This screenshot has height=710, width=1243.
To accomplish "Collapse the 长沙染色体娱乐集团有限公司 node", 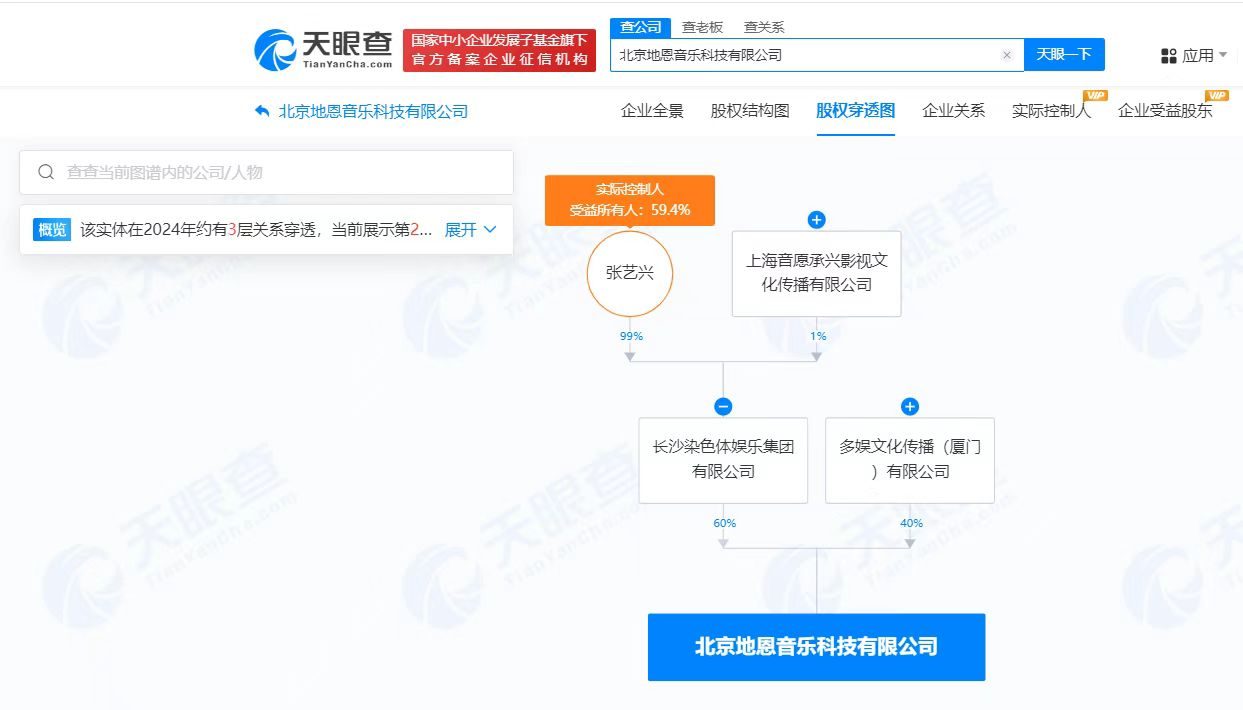I will [723, 406].
